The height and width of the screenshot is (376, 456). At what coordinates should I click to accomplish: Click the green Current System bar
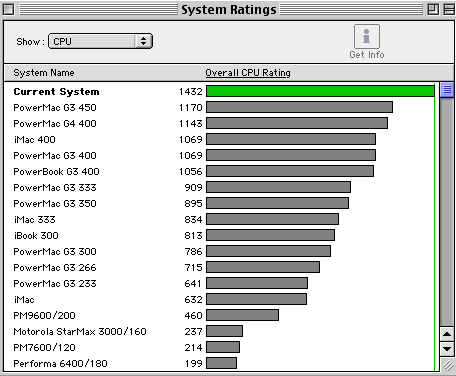coord(320,91)
